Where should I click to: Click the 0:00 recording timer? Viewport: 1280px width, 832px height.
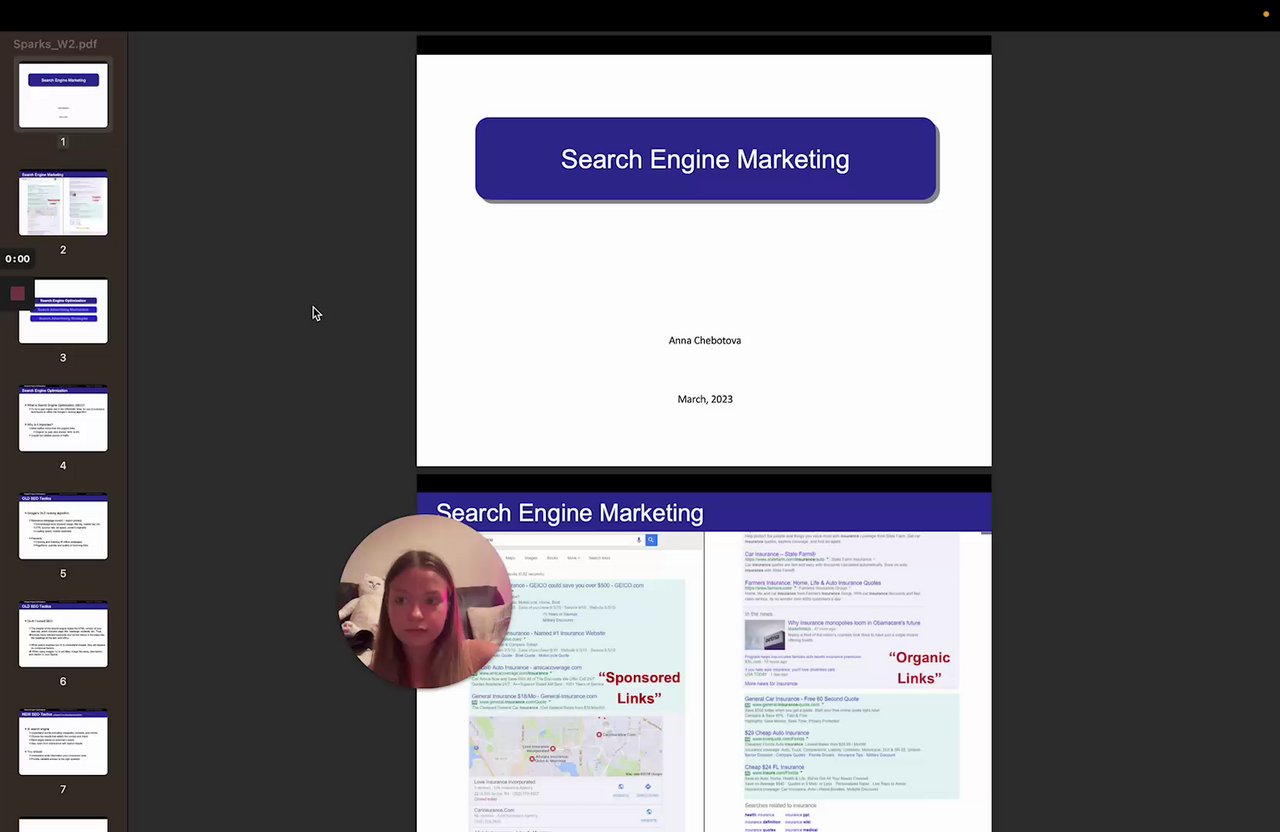click(17, 259)
